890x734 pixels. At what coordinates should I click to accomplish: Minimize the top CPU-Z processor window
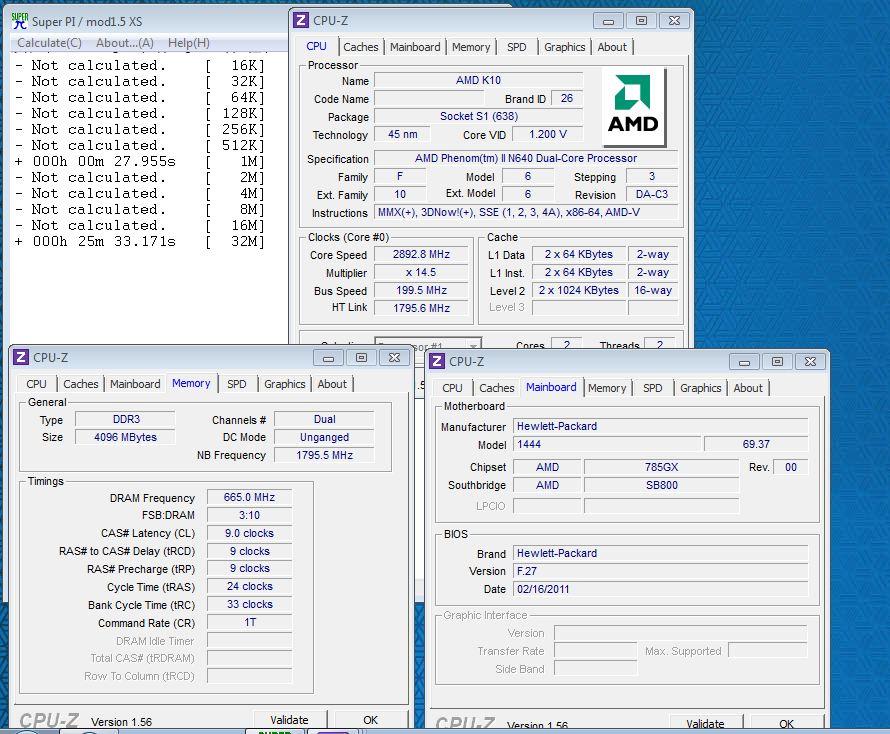pos(608,21)
